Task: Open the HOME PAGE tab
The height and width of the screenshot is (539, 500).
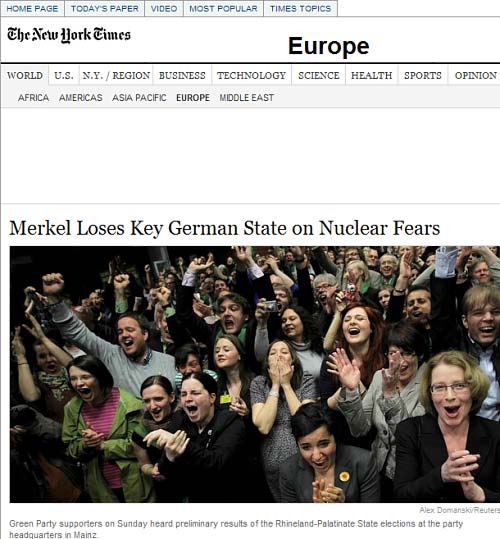Action: pyautogui.click(x=32, y=9)
